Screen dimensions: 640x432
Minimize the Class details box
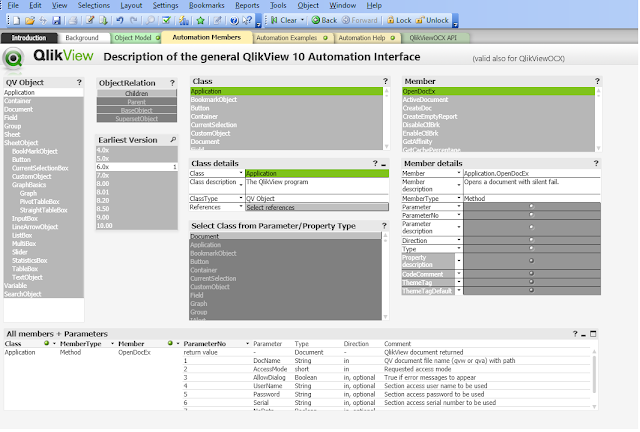384,164
